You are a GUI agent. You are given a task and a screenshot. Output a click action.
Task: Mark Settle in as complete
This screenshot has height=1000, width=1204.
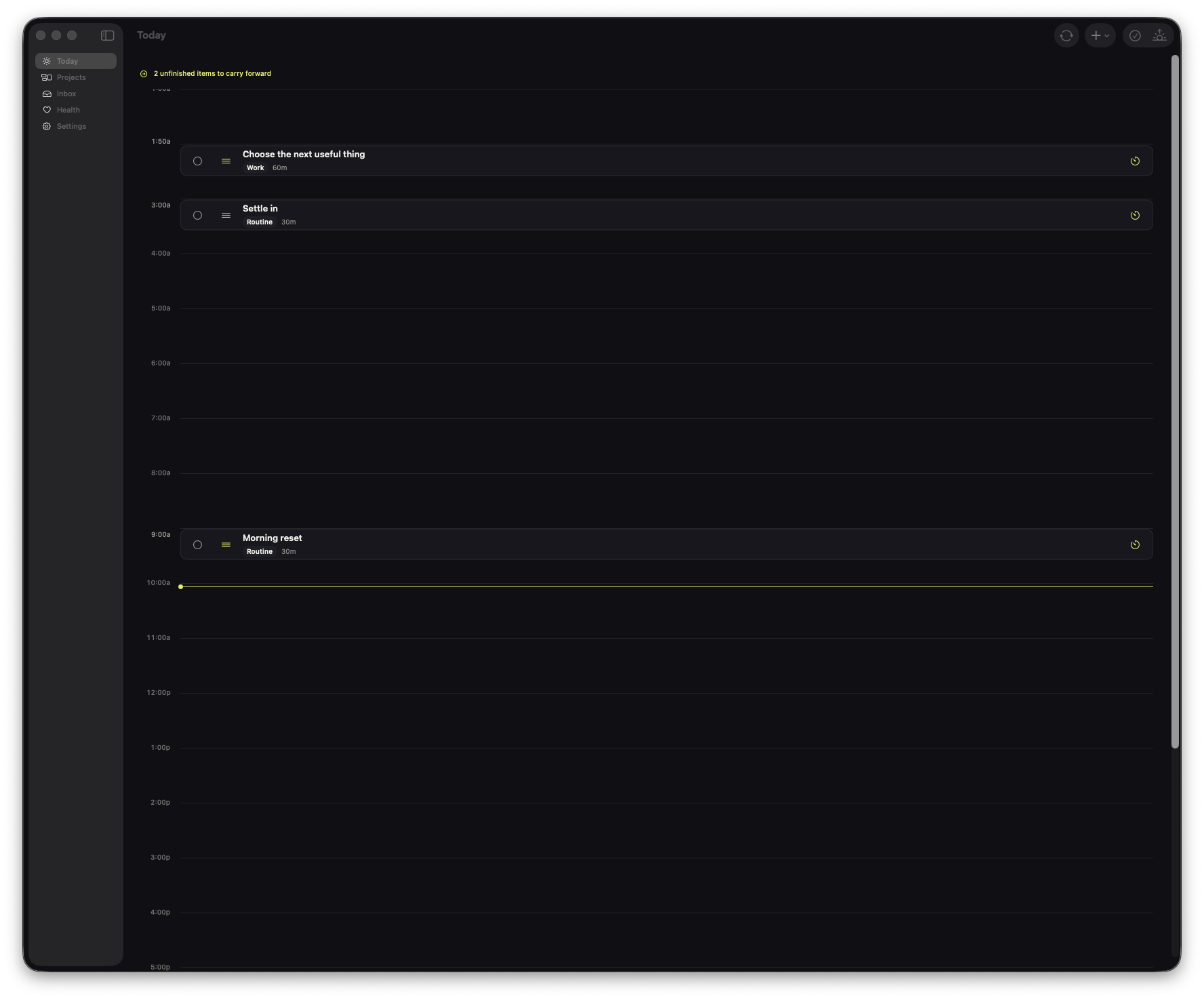pyautogui.click(x=197, y=216)
